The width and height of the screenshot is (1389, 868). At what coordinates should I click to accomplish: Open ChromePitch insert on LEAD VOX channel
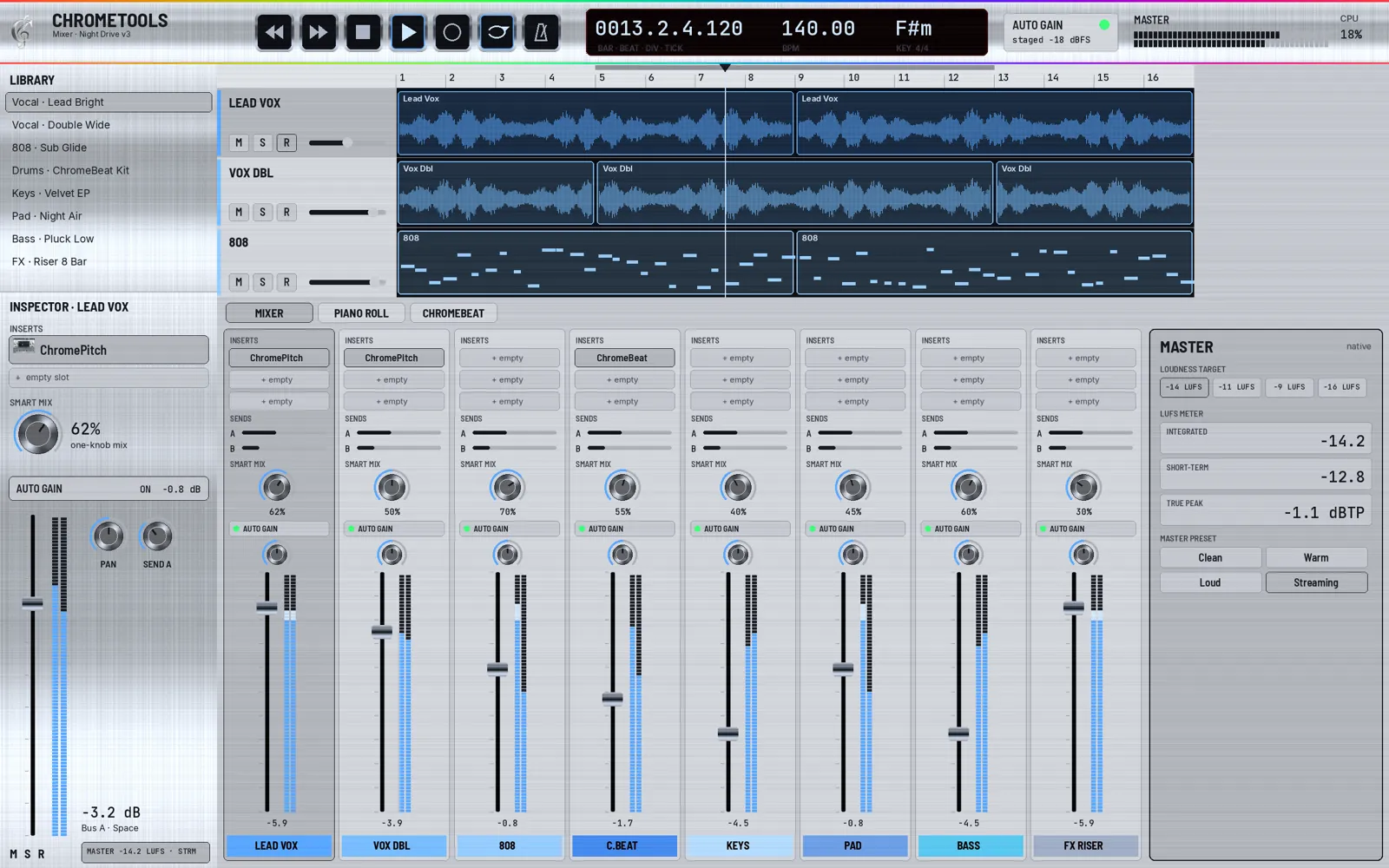[279, 358]
